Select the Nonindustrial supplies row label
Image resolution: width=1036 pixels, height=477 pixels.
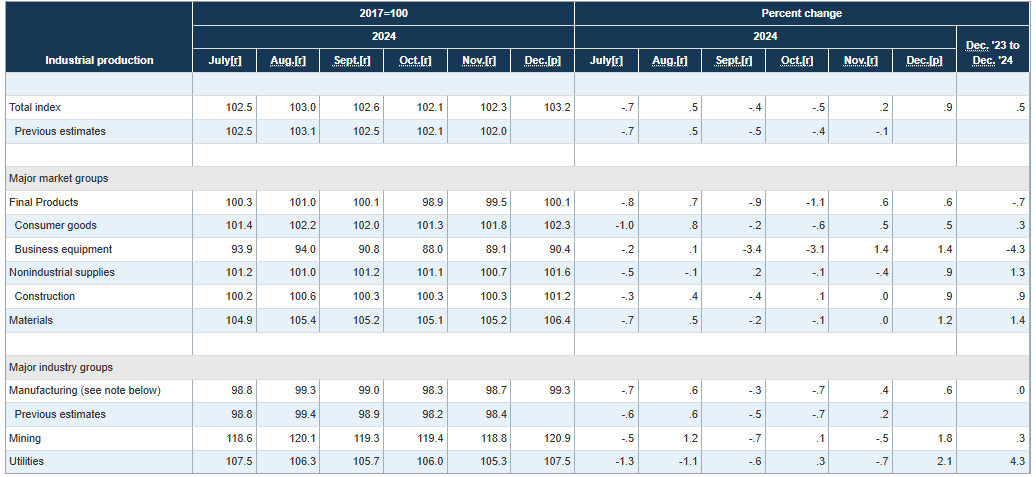[61, 273]
